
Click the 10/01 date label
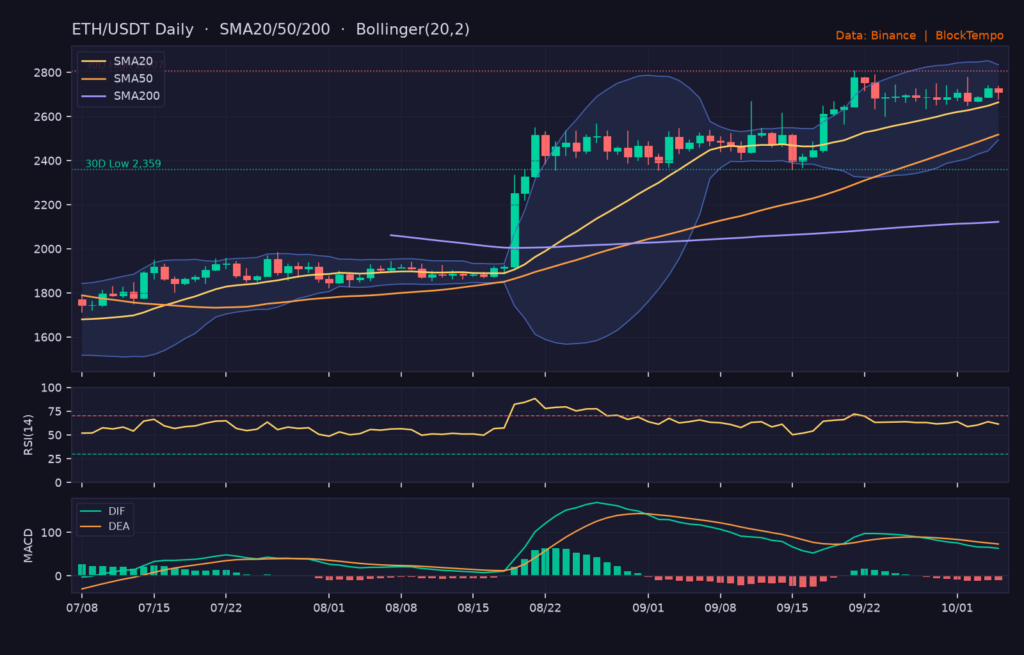tap(957, 608)
